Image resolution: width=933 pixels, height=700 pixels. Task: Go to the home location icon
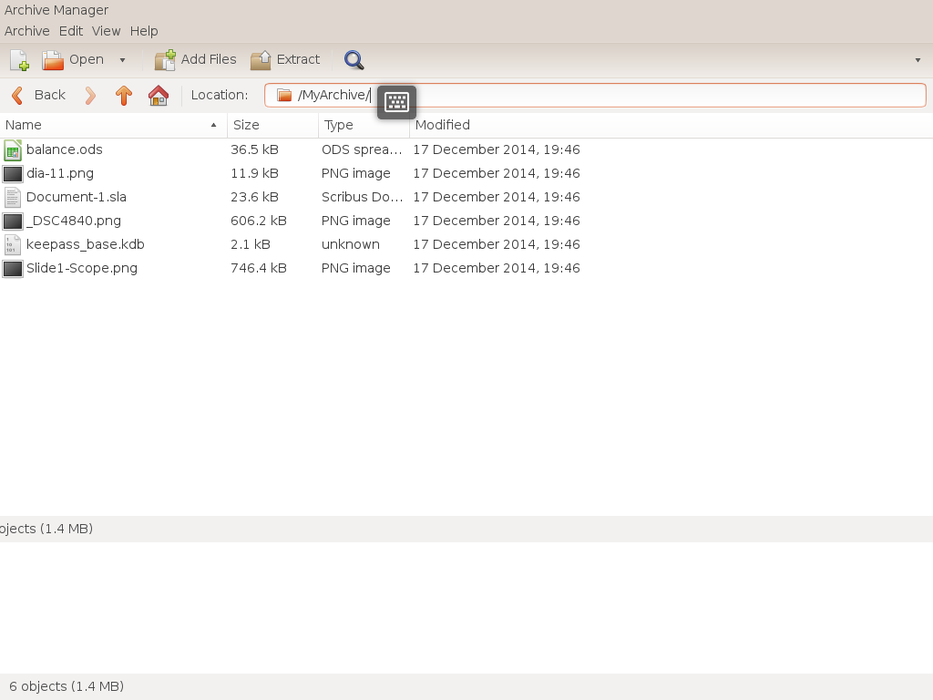(158, 95)
